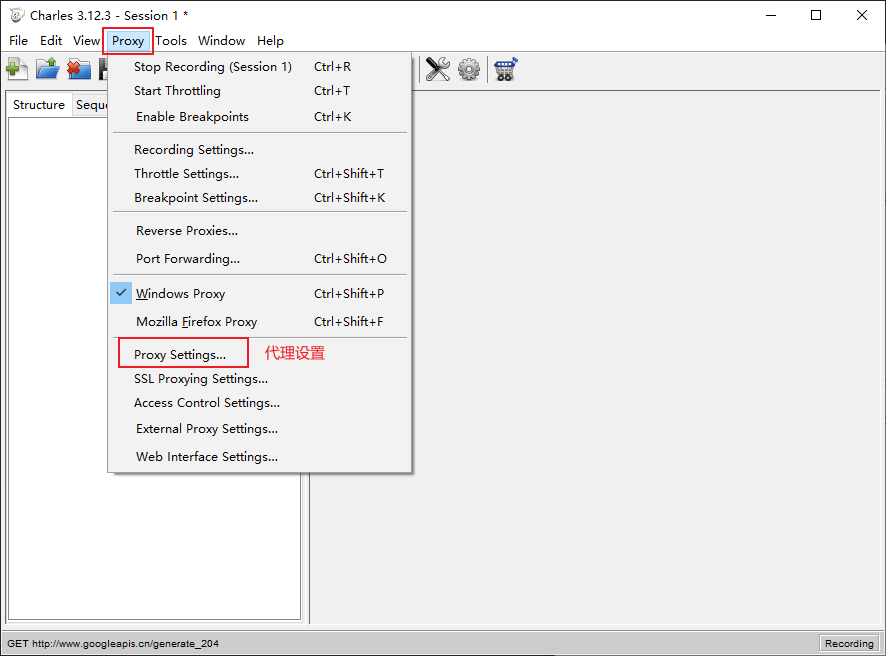
Task: Open Port Forwarding...
Action: [x=259, y=258]
